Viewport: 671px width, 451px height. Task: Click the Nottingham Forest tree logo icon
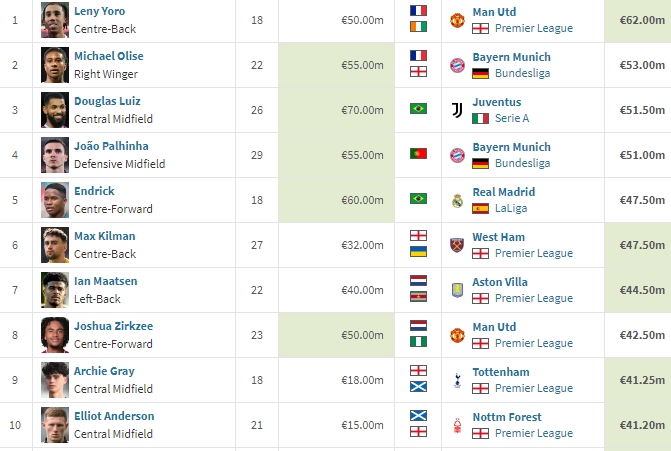457,425
